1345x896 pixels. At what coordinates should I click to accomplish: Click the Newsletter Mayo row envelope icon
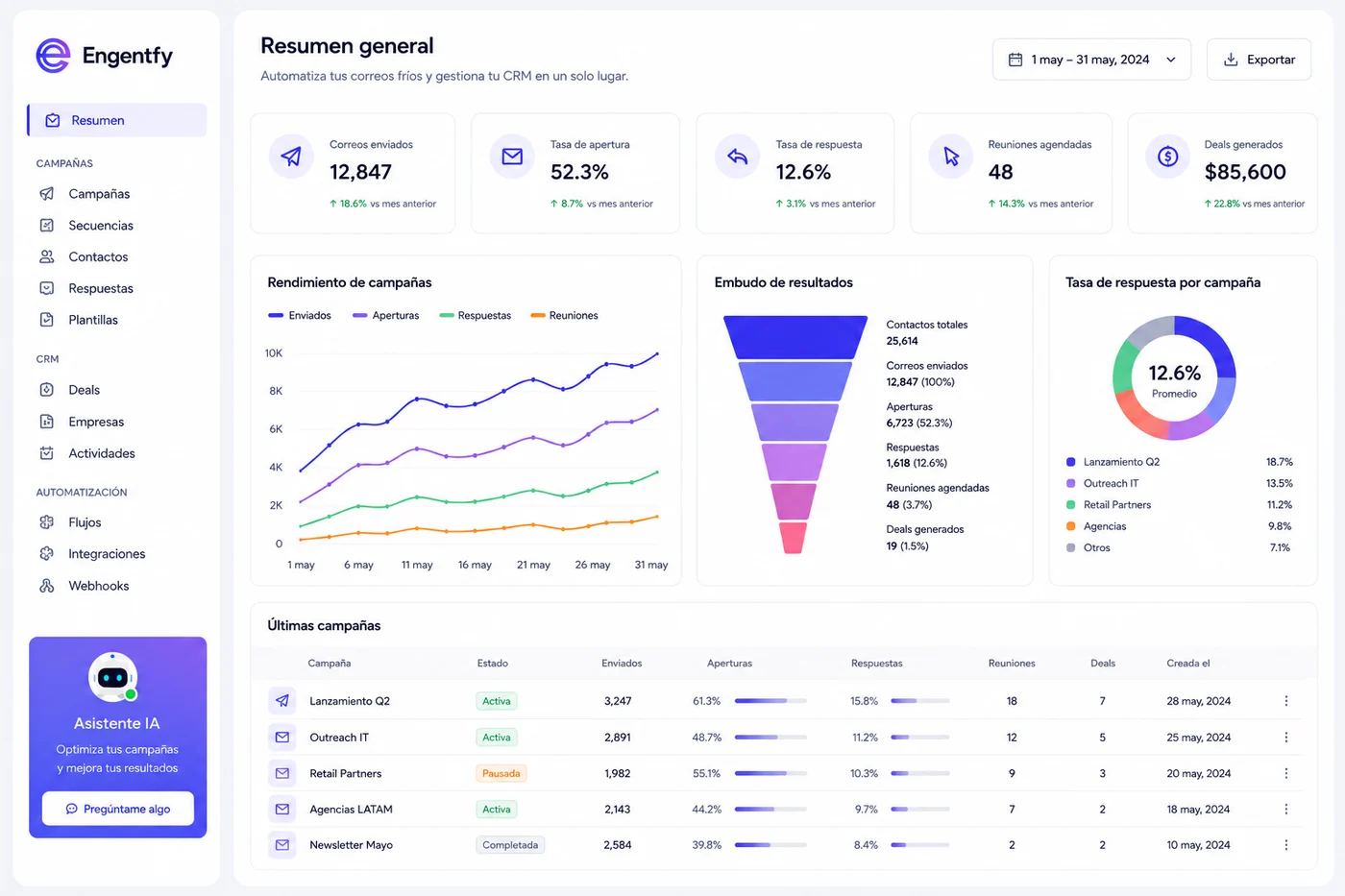coord(282,845)
